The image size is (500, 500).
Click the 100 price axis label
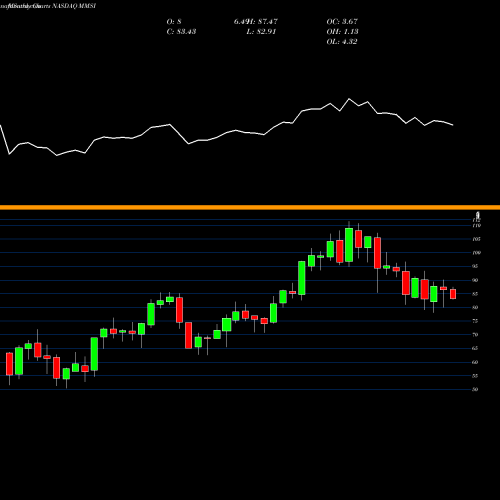point(477,253)
